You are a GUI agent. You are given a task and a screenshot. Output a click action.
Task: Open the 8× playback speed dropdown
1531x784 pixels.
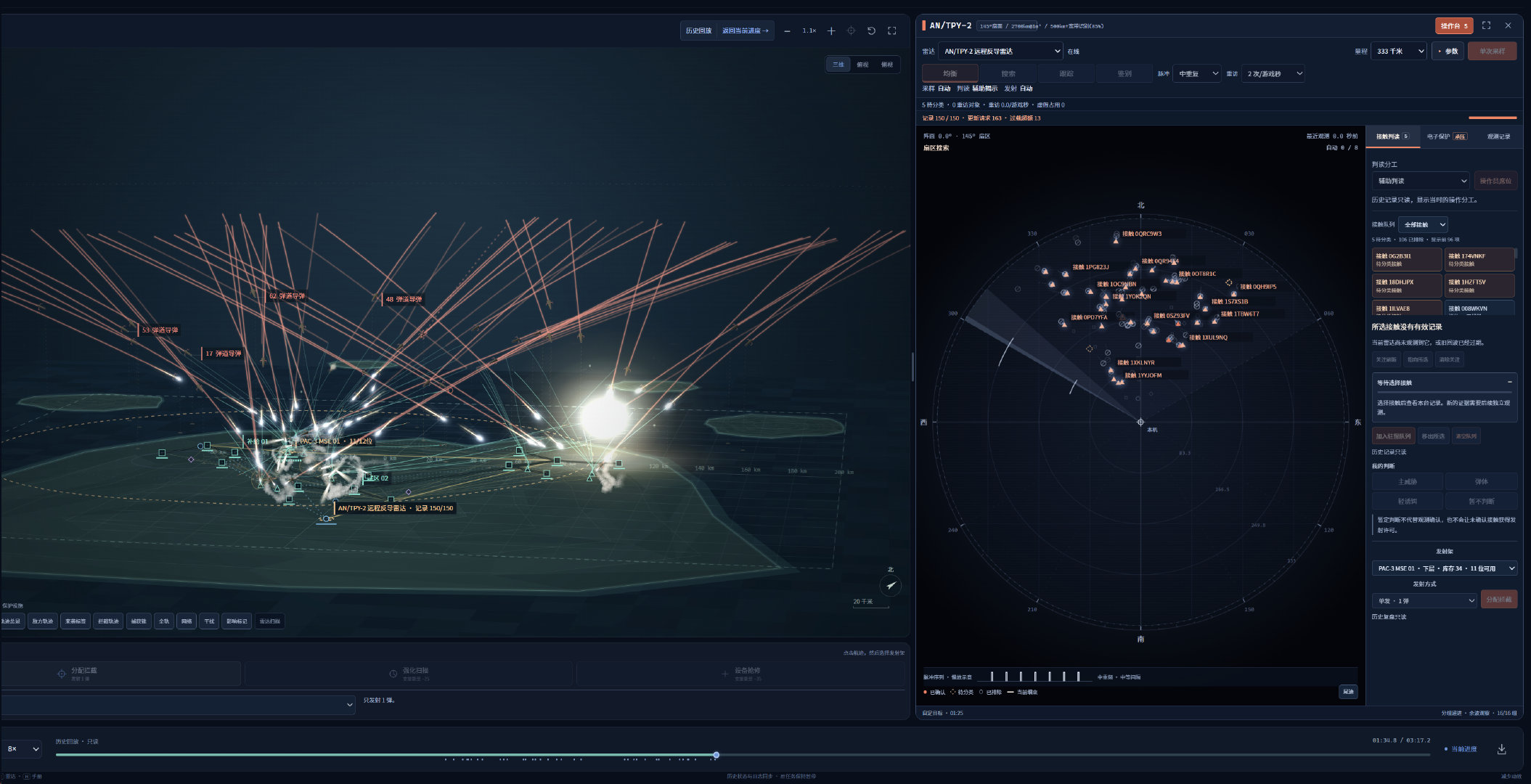[23, 748]
